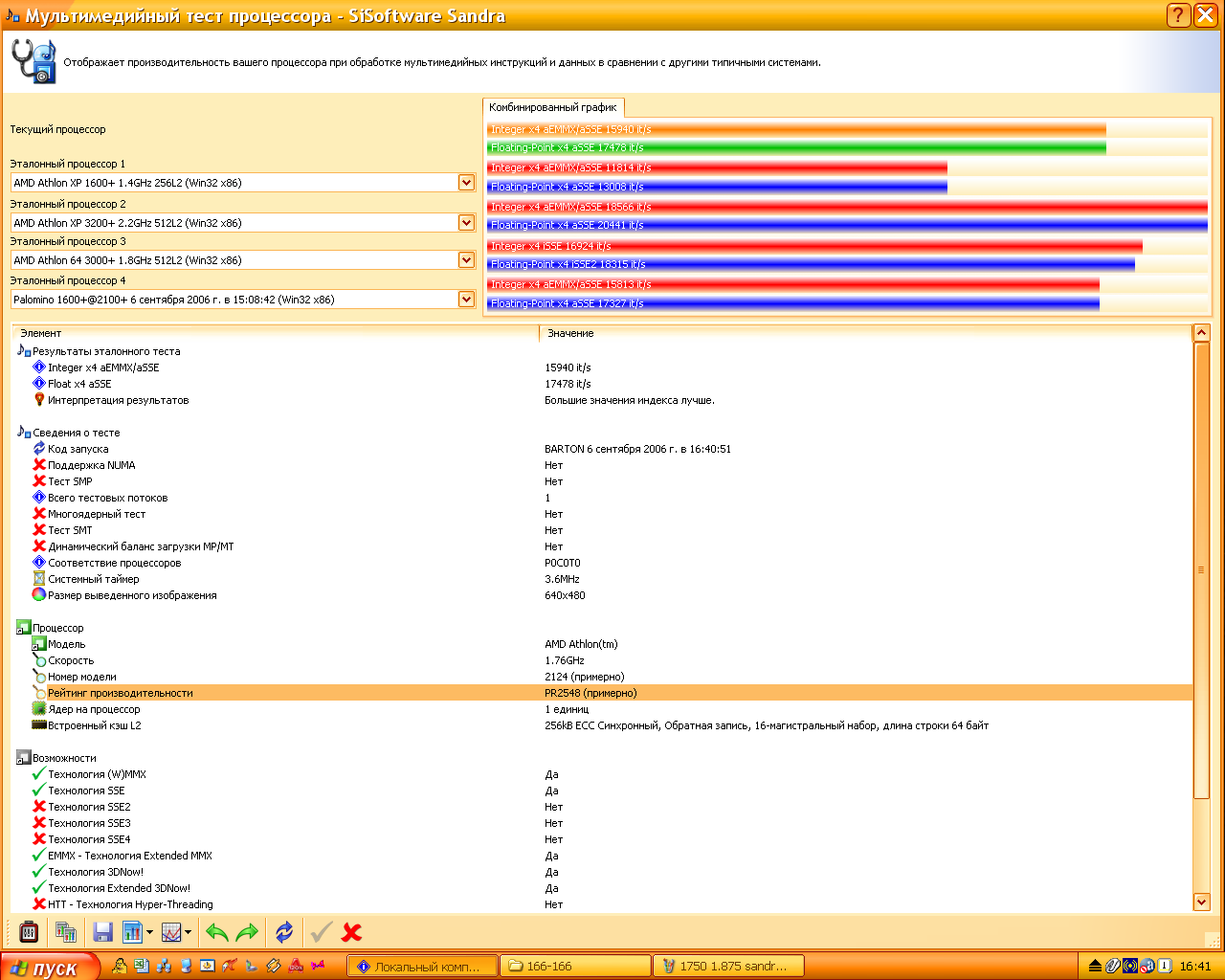Click the stopwatch icon in bottom toolbar
Screen dimensions: 1225x980
29,931
